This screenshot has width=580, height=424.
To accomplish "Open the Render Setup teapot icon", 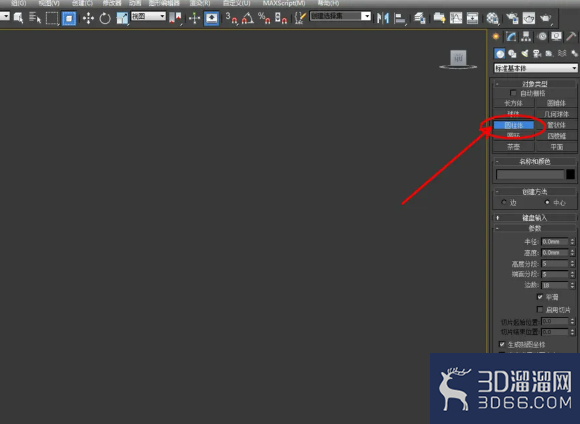I will click(512, 18).
